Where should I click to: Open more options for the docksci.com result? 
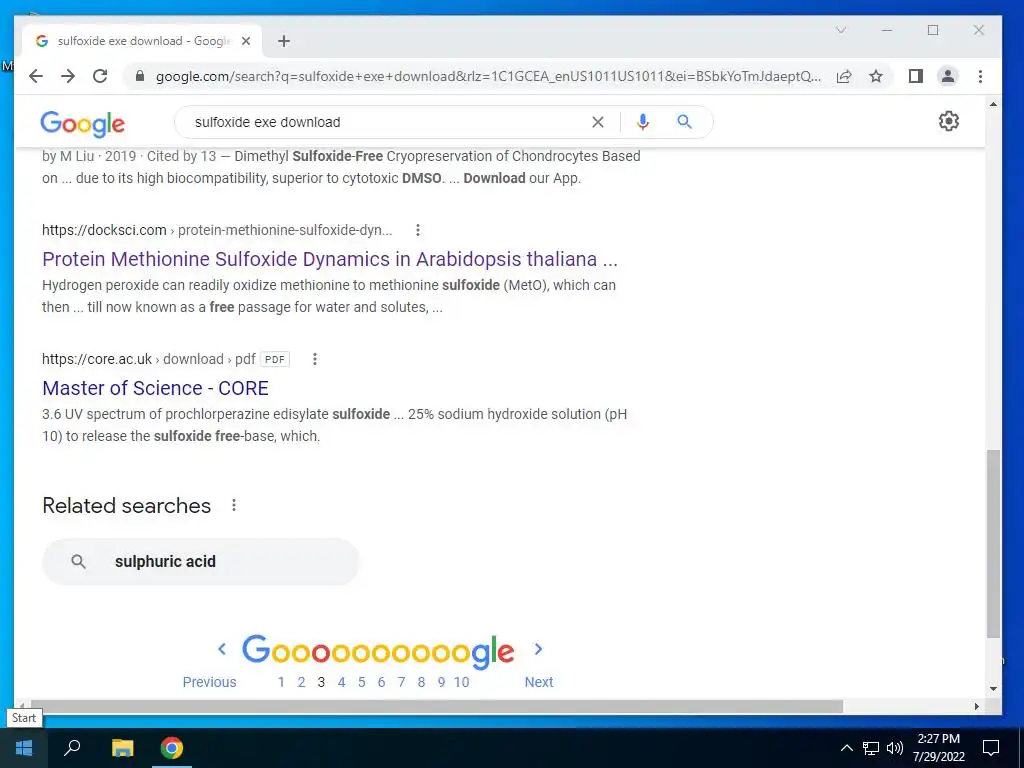point(418,230)
